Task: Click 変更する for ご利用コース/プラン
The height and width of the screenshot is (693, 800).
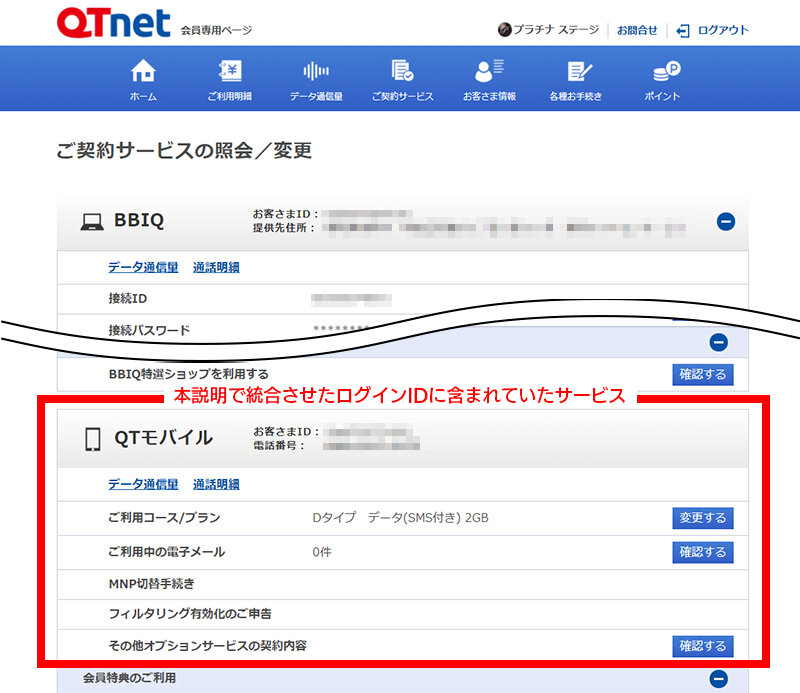Action: [x=703, y=518]
